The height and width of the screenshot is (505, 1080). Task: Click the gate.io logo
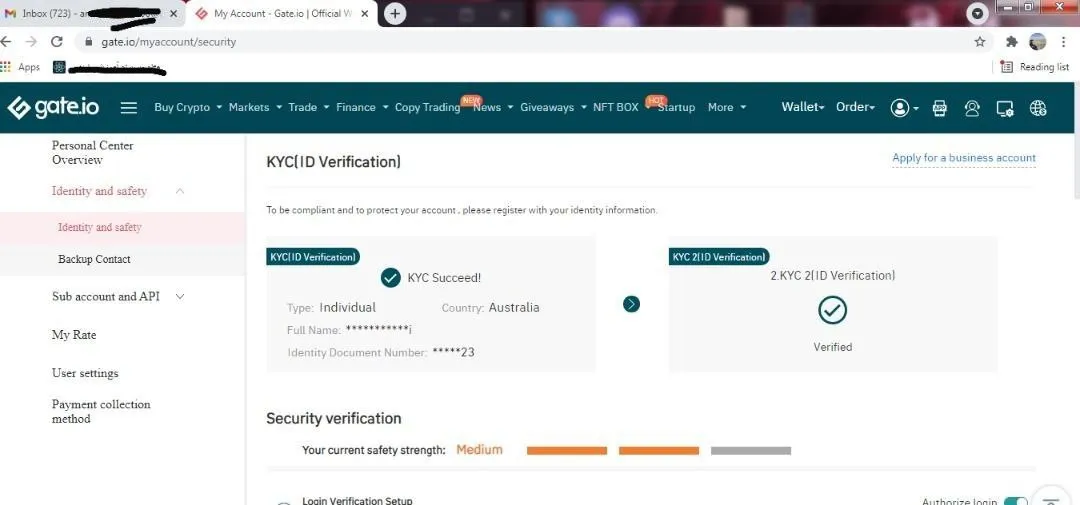click(54, 108)
